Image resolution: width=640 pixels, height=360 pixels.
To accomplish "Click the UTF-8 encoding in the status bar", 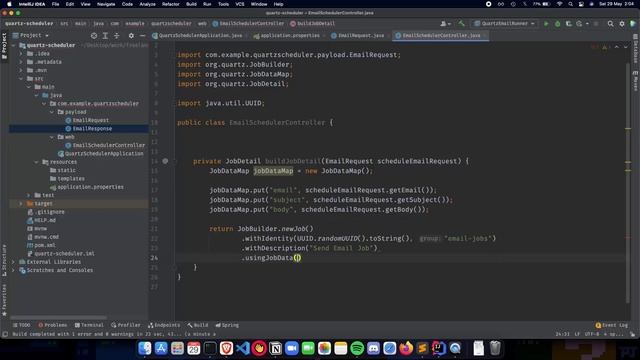I will 592,334.
